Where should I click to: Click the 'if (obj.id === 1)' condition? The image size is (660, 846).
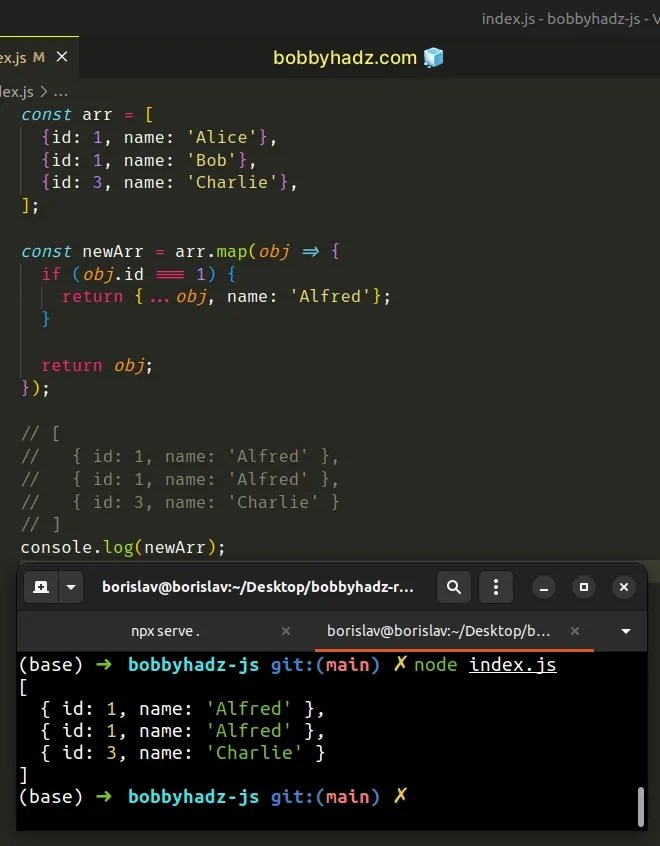pyautogui.click(x=139, y=274)
